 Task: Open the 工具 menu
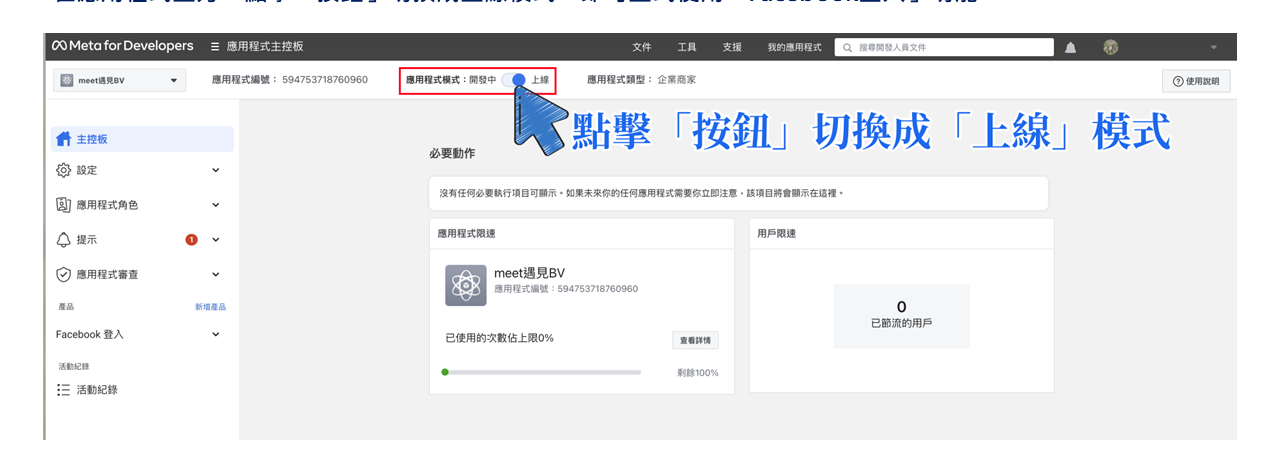click(x=687, y=47)
